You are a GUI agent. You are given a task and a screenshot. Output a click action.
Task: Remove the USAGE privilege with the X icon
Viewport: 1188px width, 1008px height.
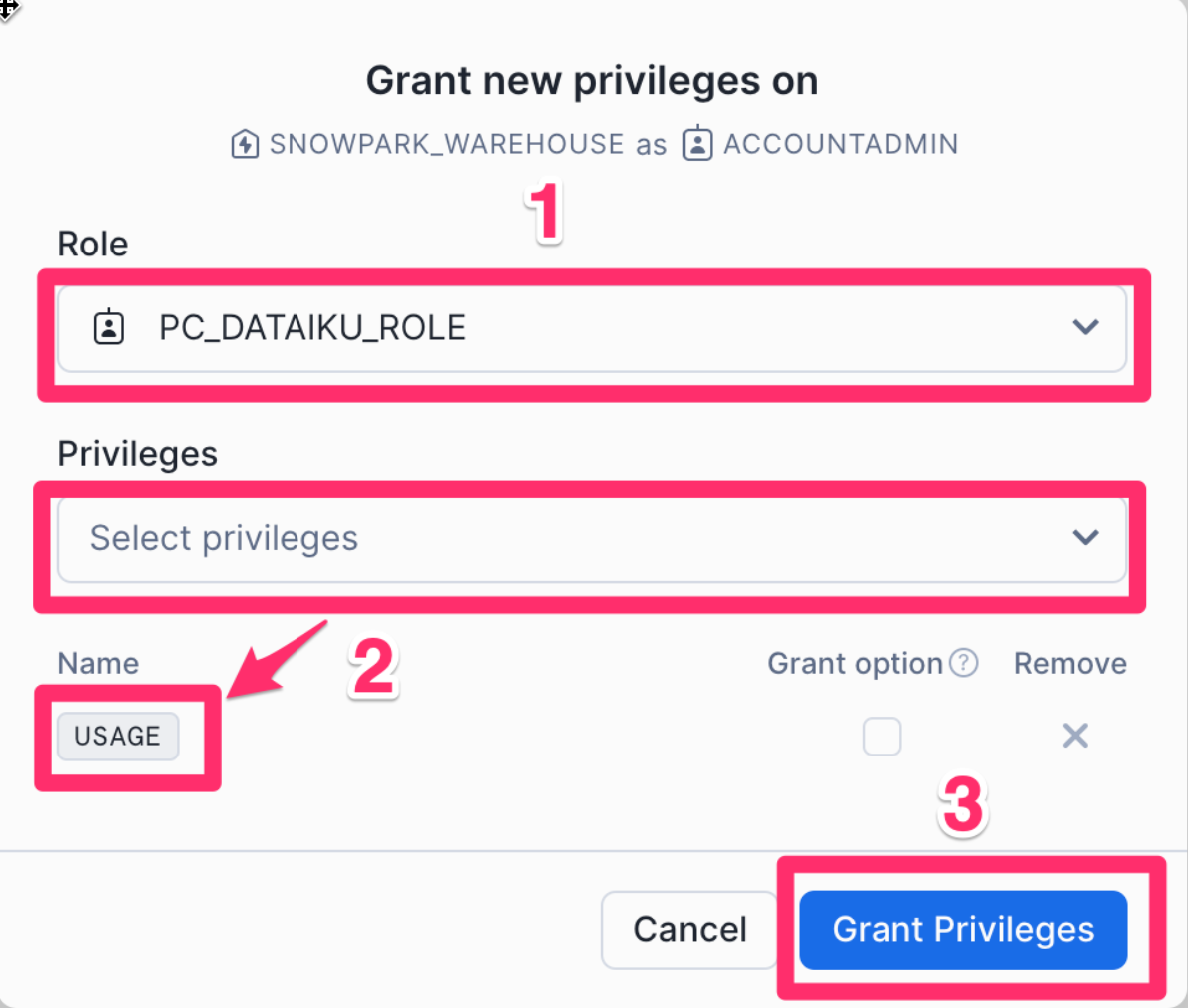1075,736
